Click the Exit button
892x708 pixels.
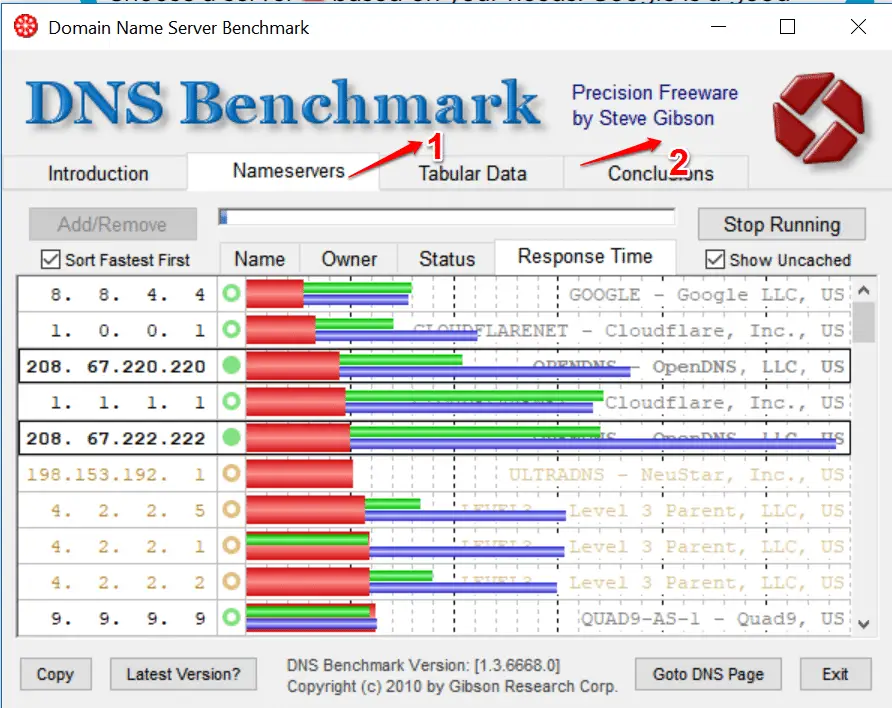835,674
